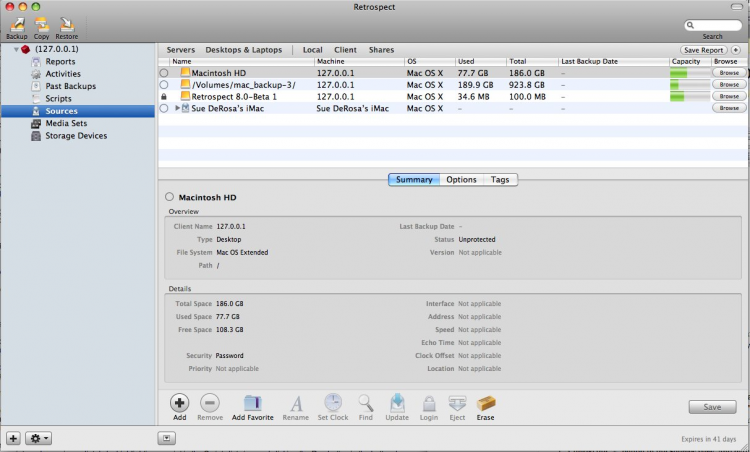This screenshot has width=750, height=452.
Task: Click the toolbar toggle pill in the title bar
Action: point(737,7)
